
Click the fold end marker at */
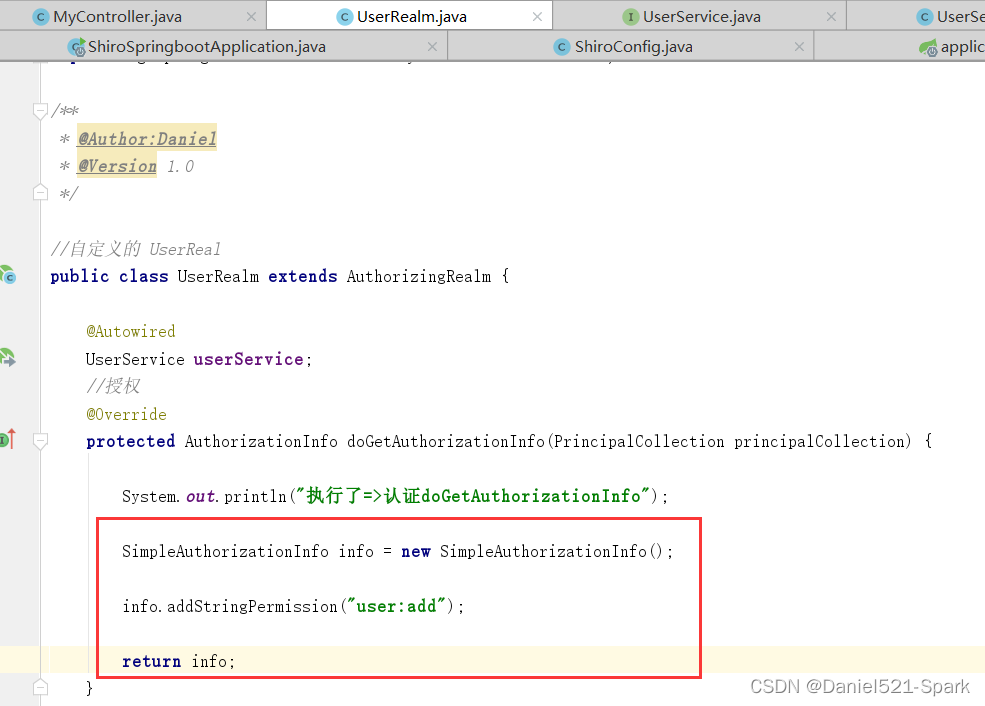40,192
